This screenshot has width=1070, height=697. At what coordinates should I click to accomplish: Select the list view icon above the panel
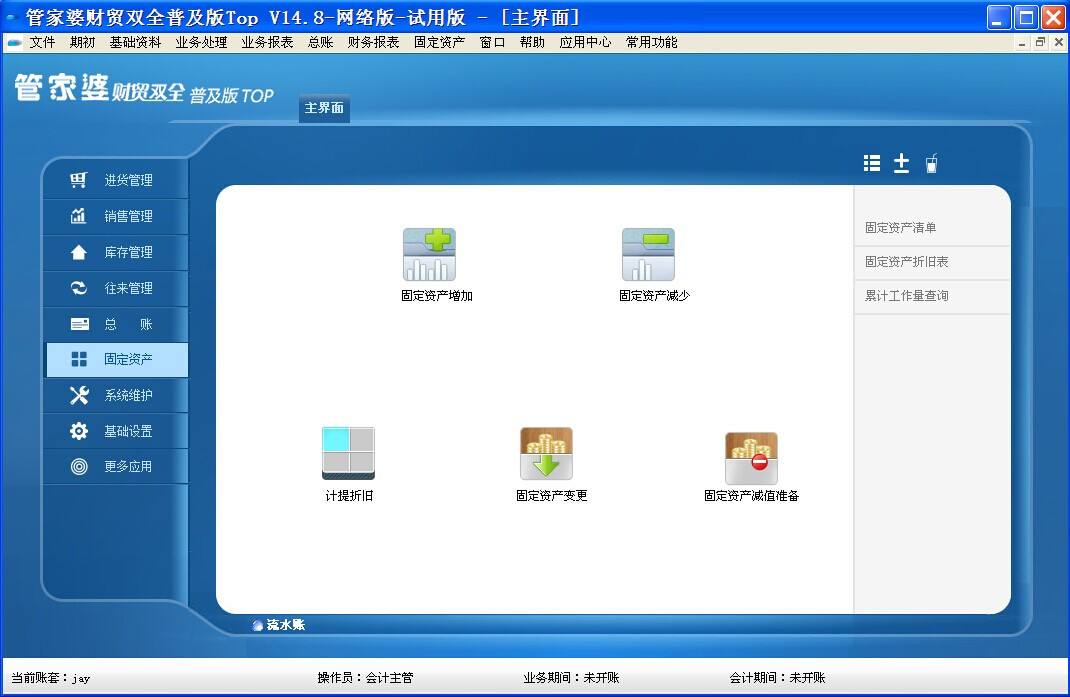click(871, 162)
